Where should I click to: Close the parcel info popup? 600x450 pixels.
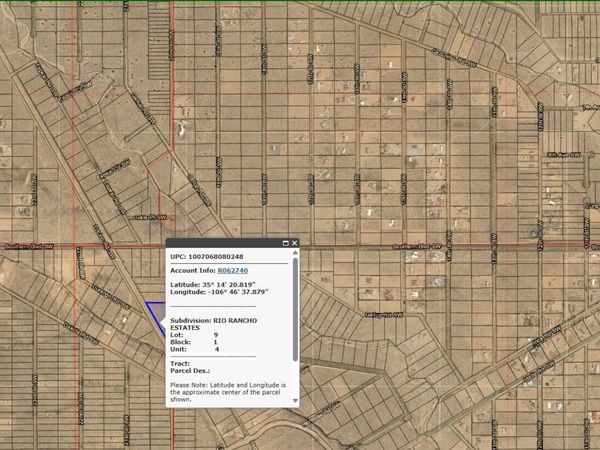[x=294, y=243]
